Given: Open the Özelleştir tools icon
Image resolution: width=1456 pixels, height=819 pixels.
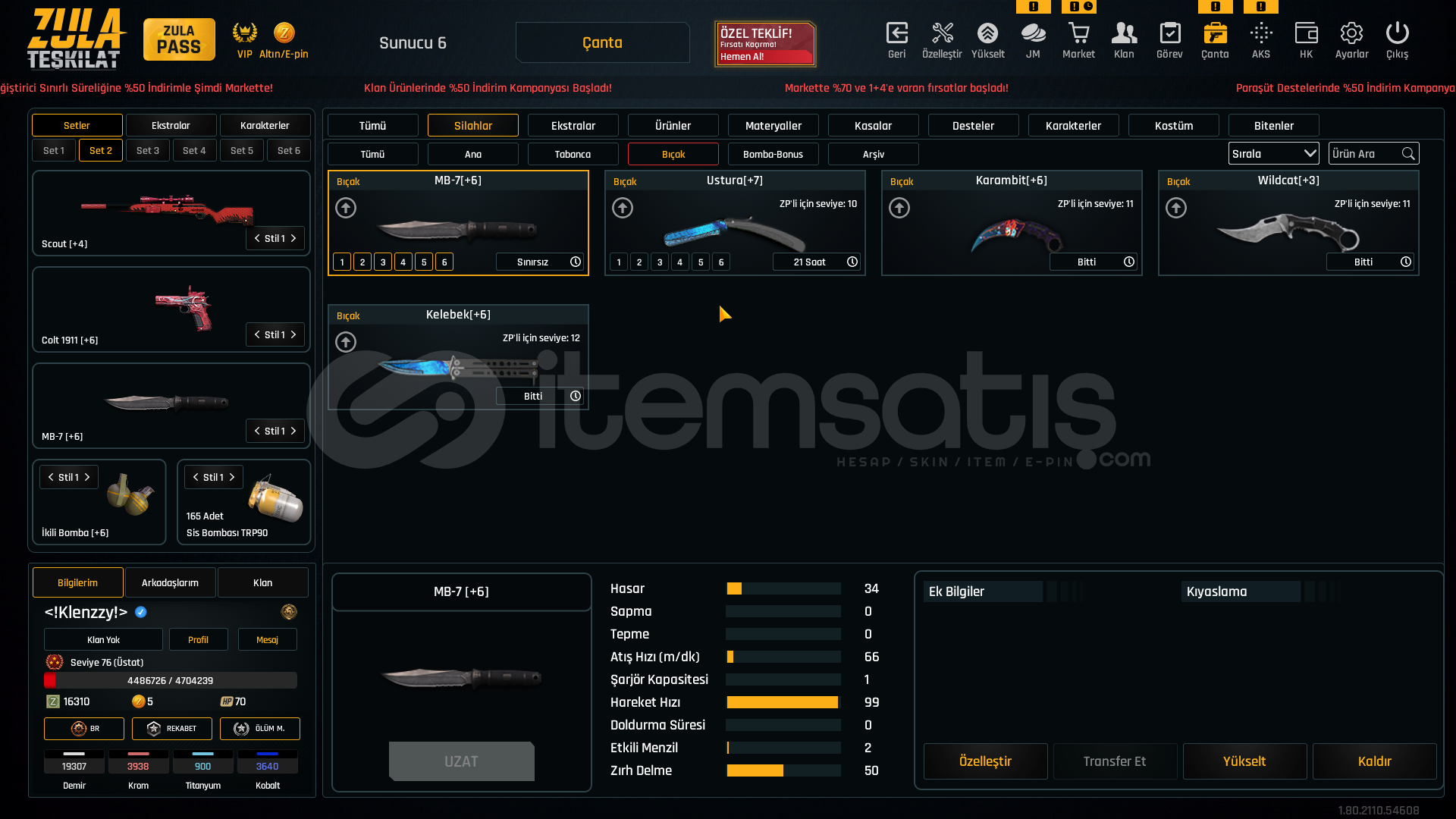Looking at the screenshot, I should 942,34.
